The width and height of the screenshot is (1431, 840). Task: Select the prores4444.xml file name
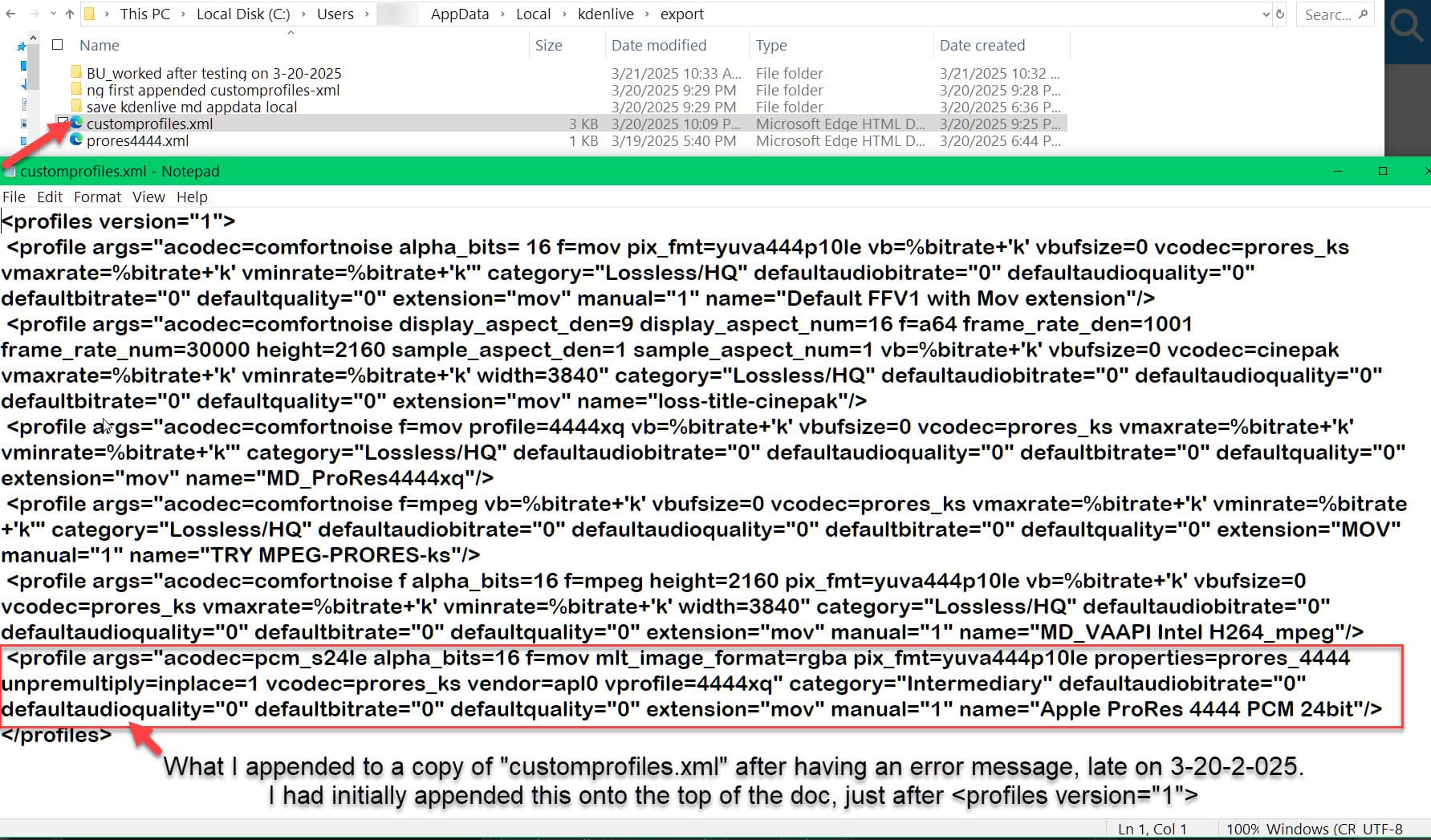point(138,140)
